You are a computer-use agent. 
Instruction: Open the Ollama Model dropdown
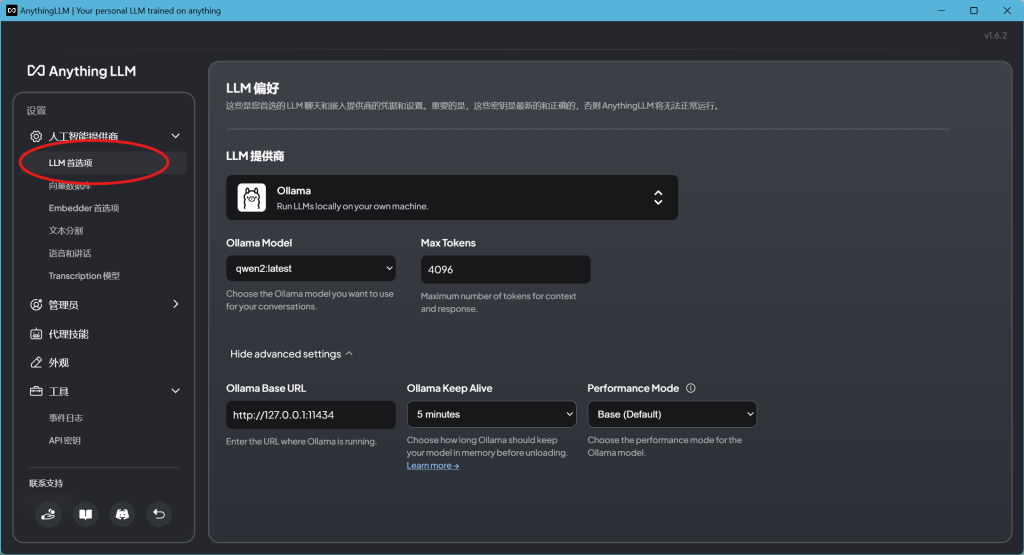pyautogui.click(x=311, y=268)
